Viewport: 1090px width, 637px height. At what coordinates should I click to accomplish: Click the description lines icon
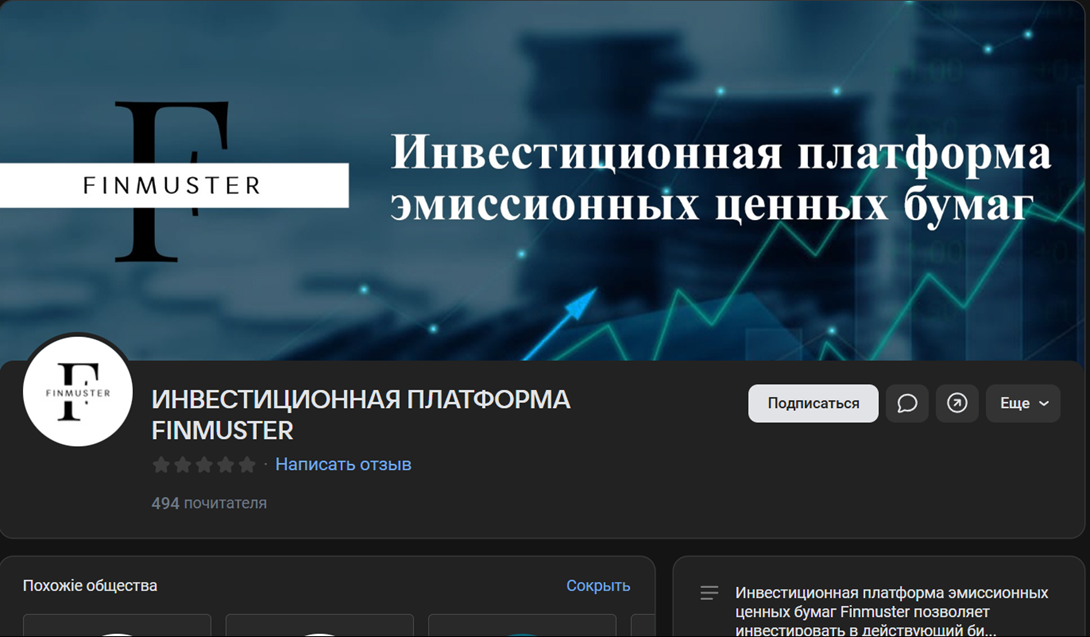click(709, 592)
